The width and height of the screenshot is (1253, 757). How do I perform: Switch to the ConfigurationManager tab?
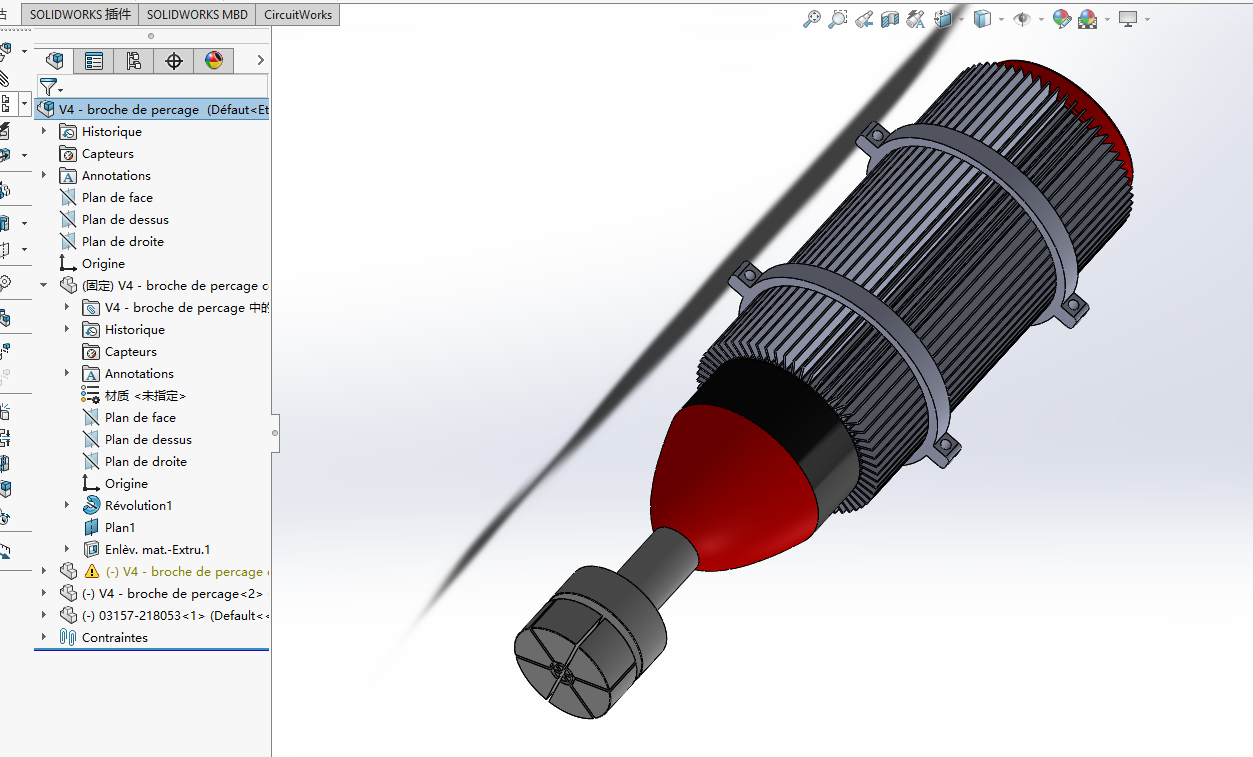pyautogui.click(x=134, y=61)
